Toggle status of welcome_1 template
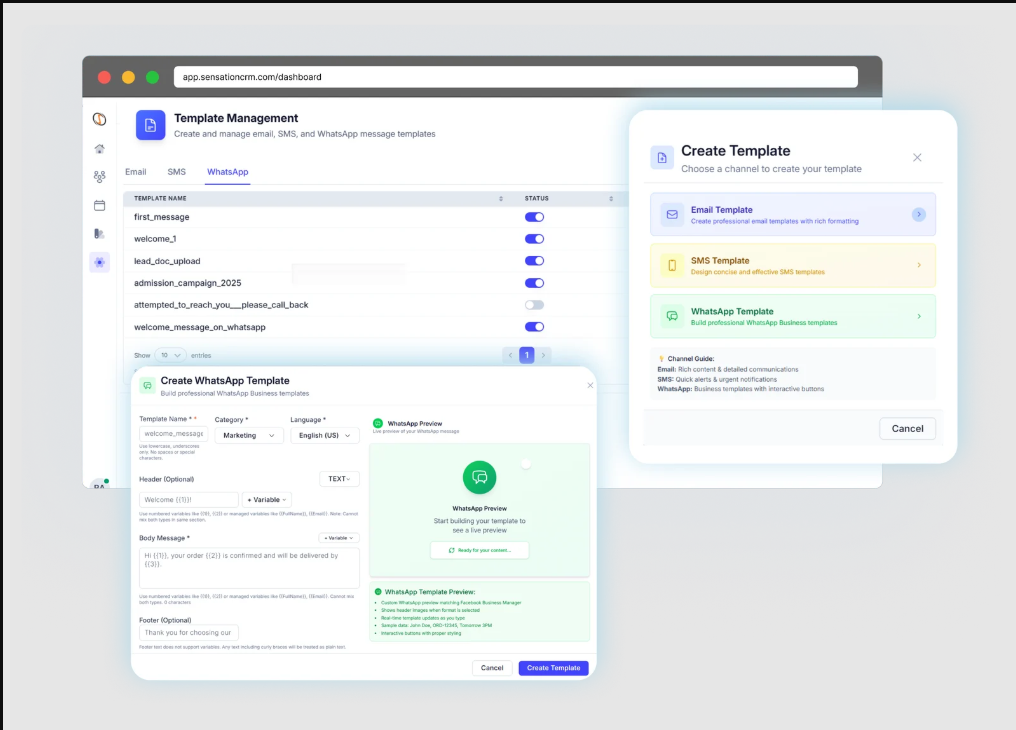 tap(535, 239)
